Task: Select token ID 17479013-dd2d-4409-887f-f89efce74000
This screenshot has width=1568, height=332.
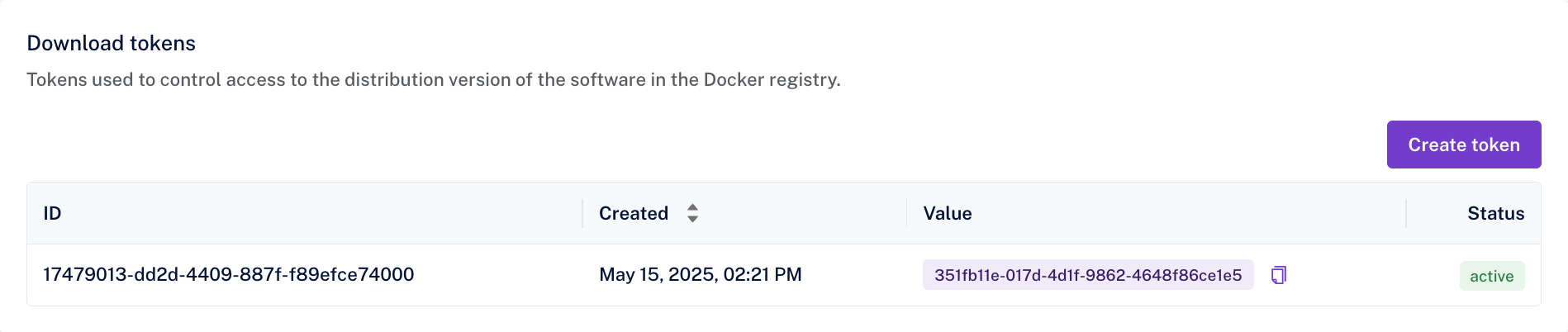Action: (229, 274)
